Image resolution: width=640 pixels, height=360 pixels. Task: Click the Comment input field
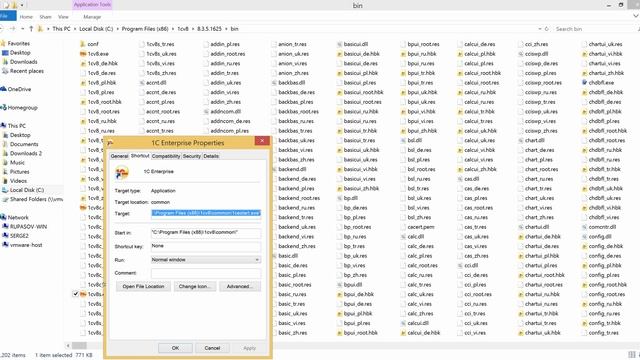tap(206, 273)
